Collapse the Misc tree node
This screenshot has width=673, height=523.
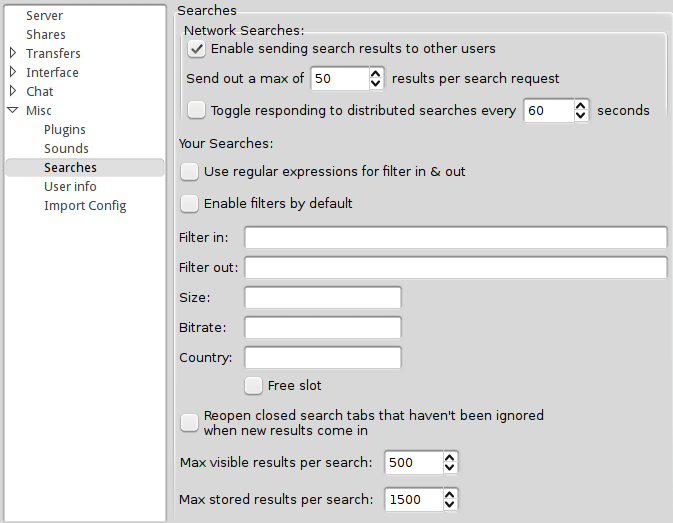(x=13, y=110)
